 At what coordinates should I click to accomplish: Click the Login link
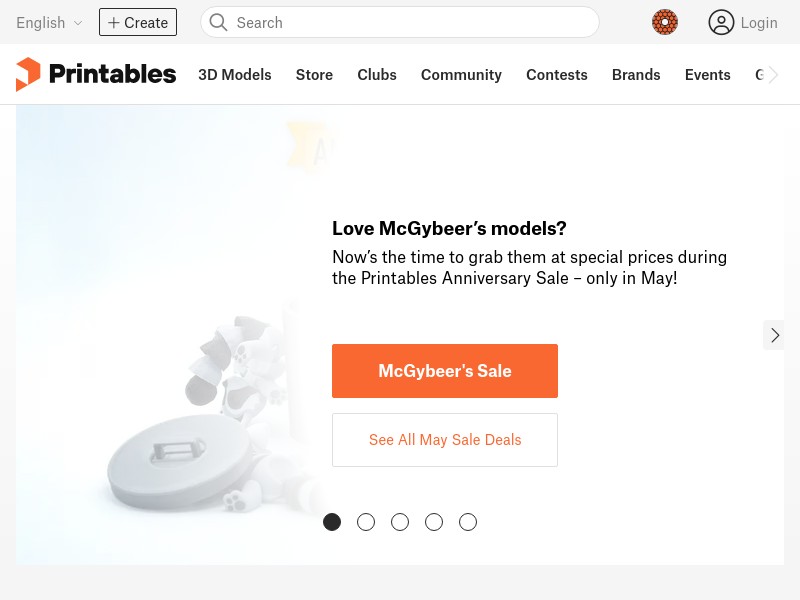point(759,23)
